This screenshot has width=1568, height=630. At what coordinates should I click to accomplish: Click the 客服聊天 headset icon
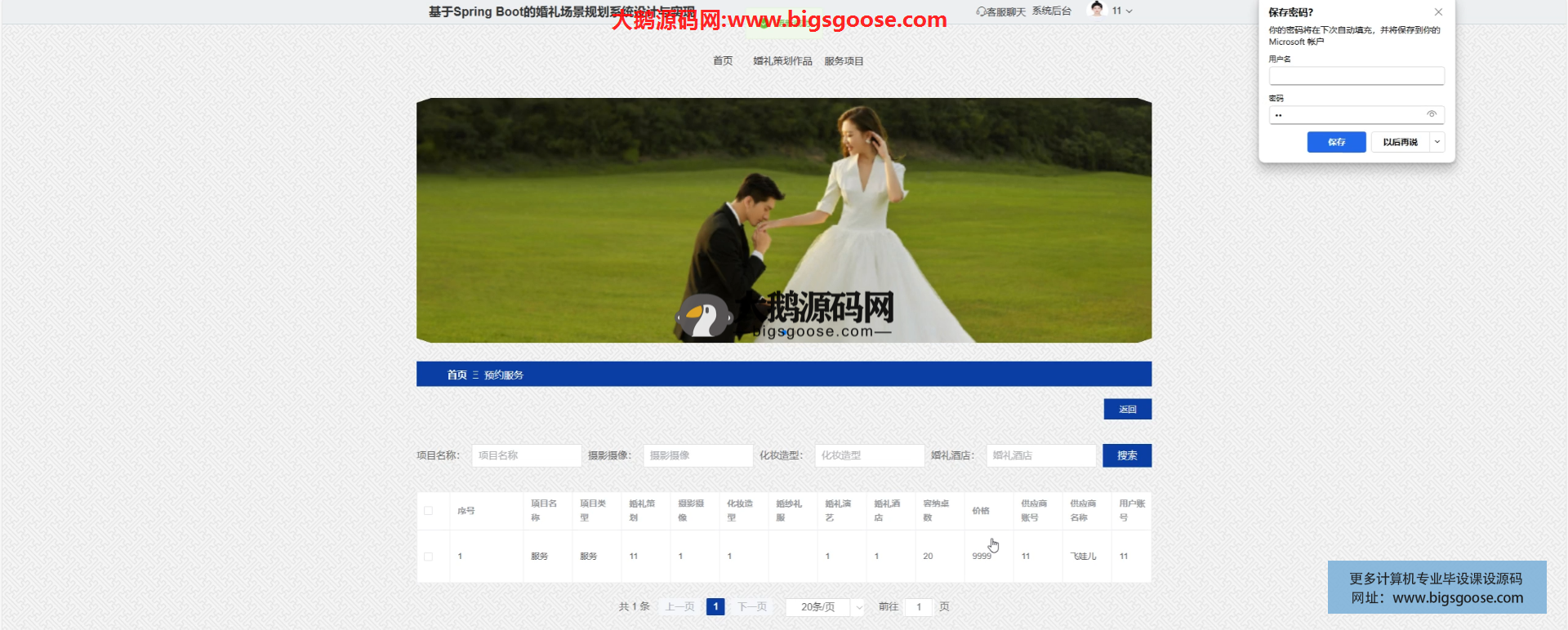(x=981, y=11)
